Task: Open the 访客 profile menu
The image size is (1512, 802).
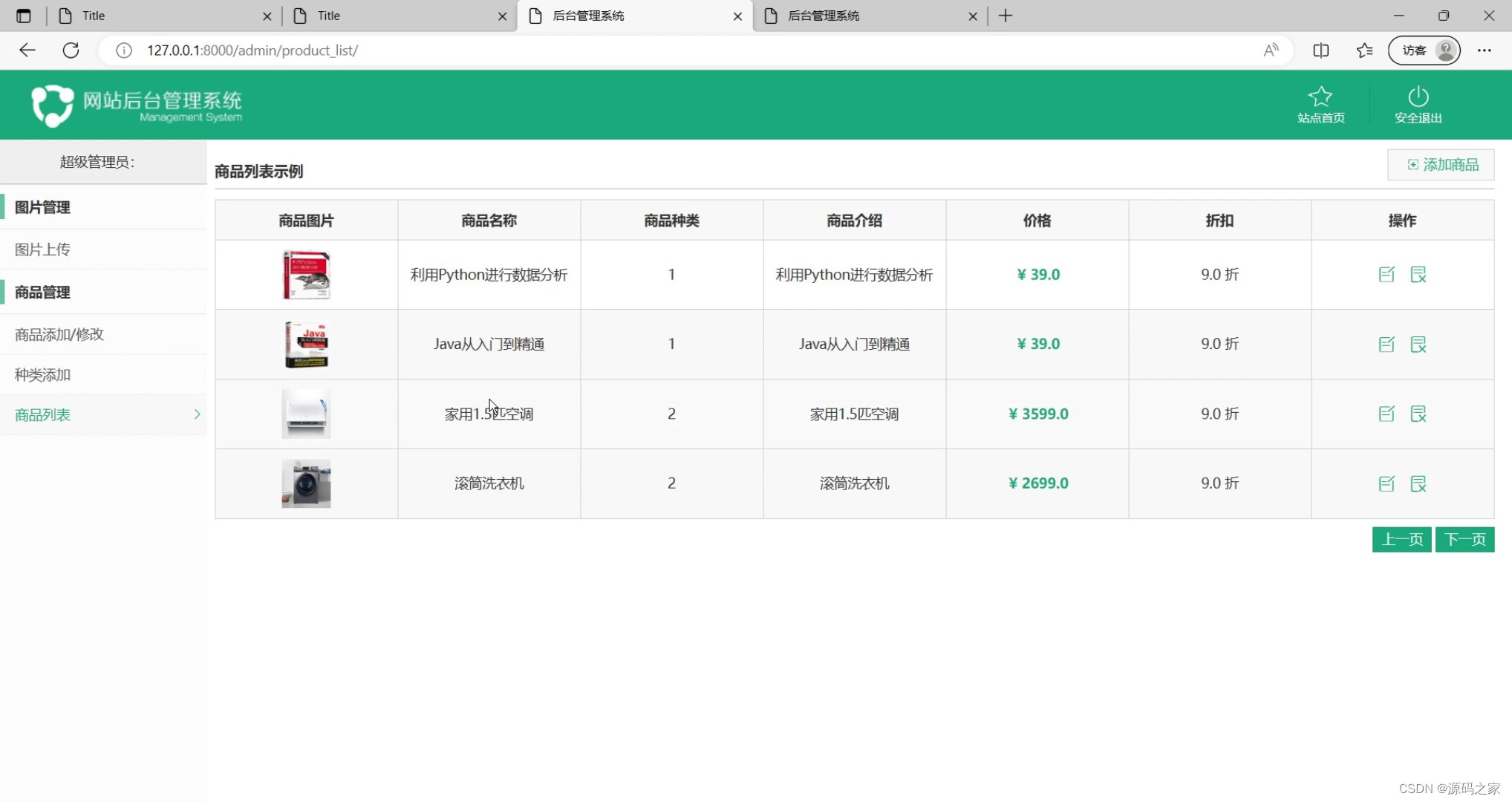Action: tap(1424, 50)
